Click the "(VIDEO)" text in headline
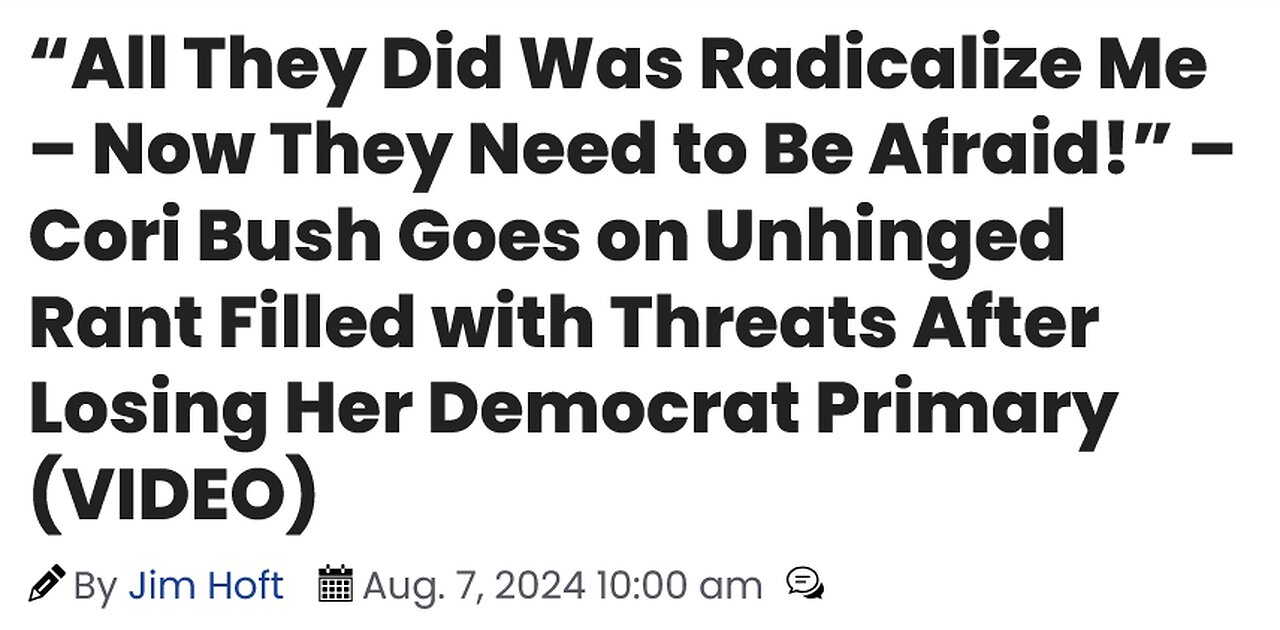This screenshot has height=630, width=1280. [173, 498]
